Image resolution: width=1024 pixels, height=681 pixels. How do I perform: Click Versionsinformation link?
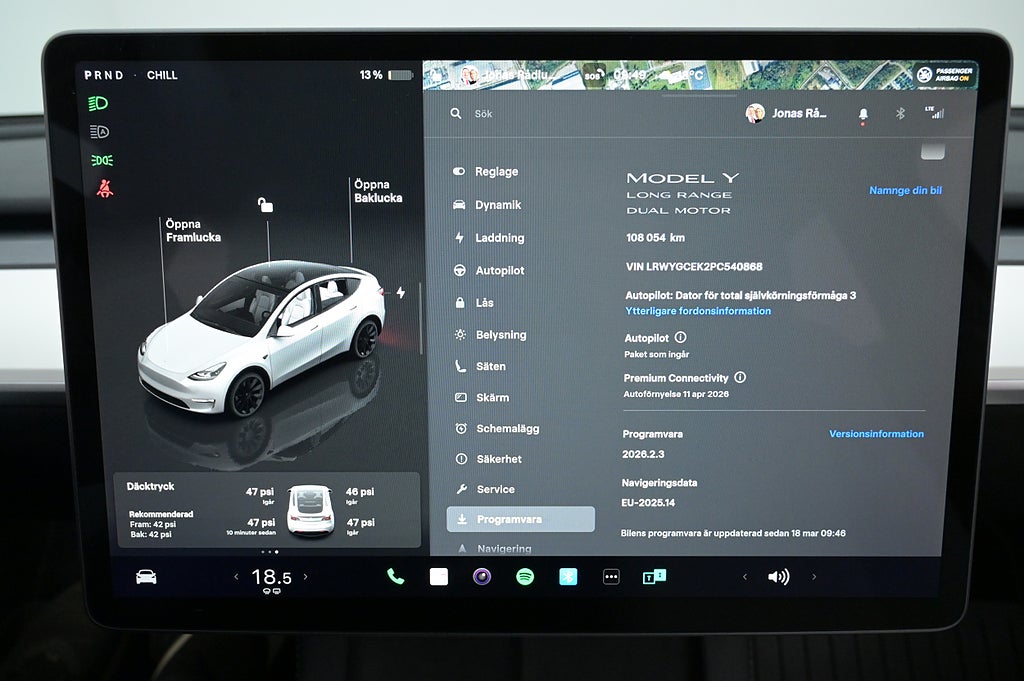pyautogui.click(x=876, y=434)
